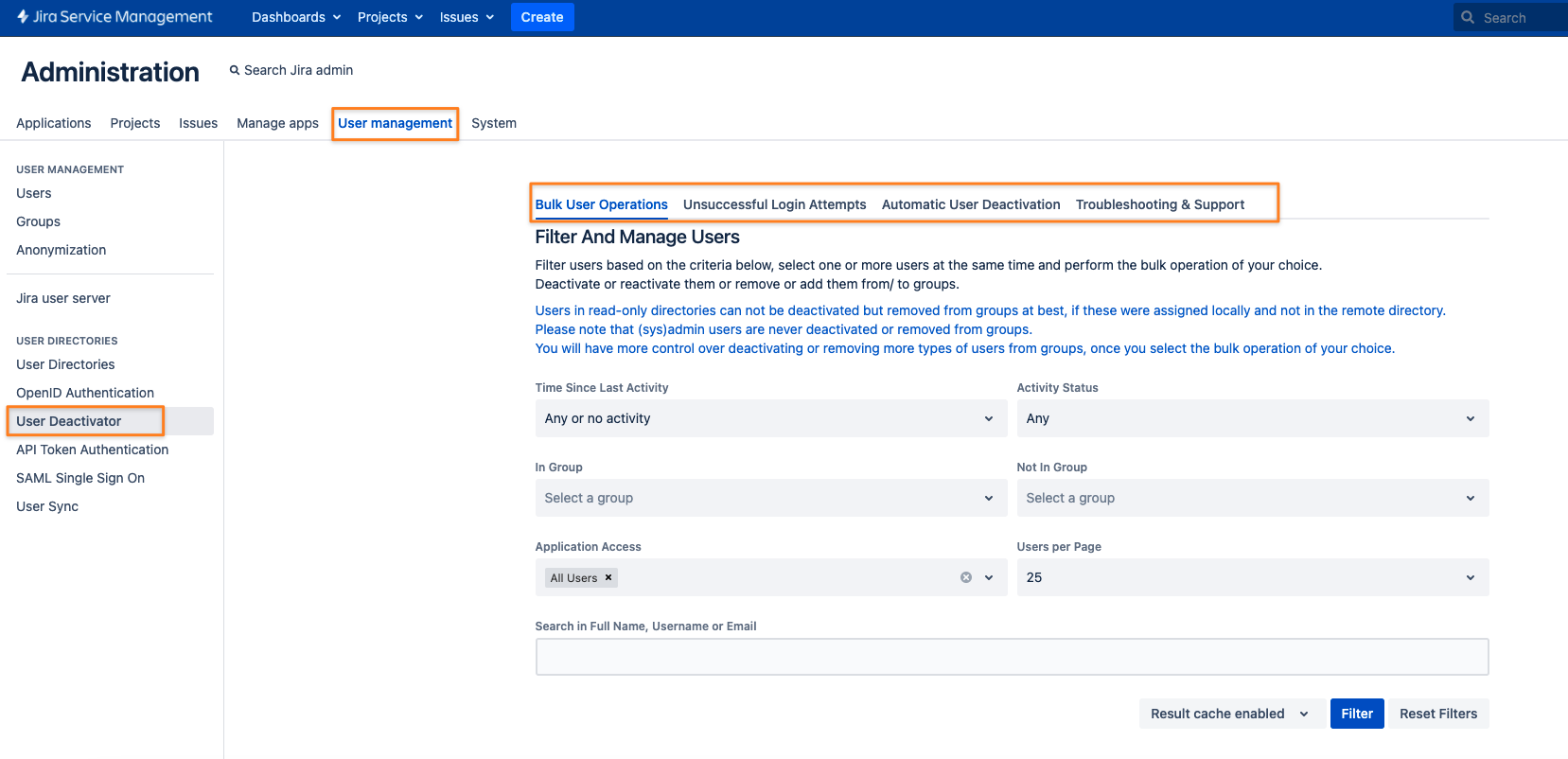1568x759 pixels.
Task: Clear all Application Access selections
Action: pos(966,577)
